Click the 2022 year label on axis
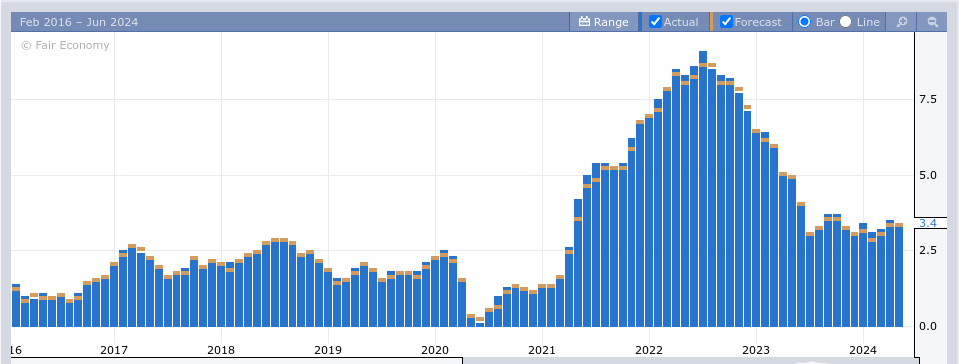 pos(649,351)
